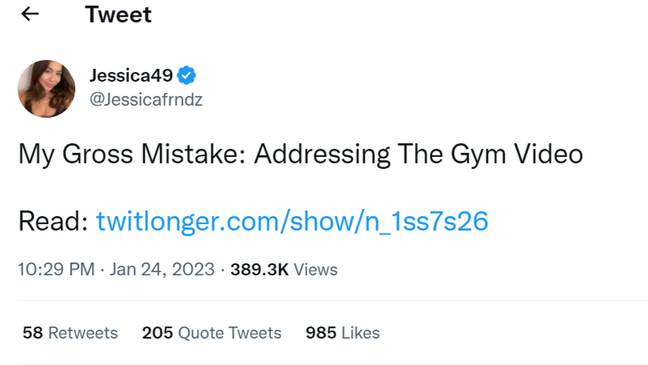View the 389.3K Views count
This screenshot has width=648, height=365.
tap(284, 270)
